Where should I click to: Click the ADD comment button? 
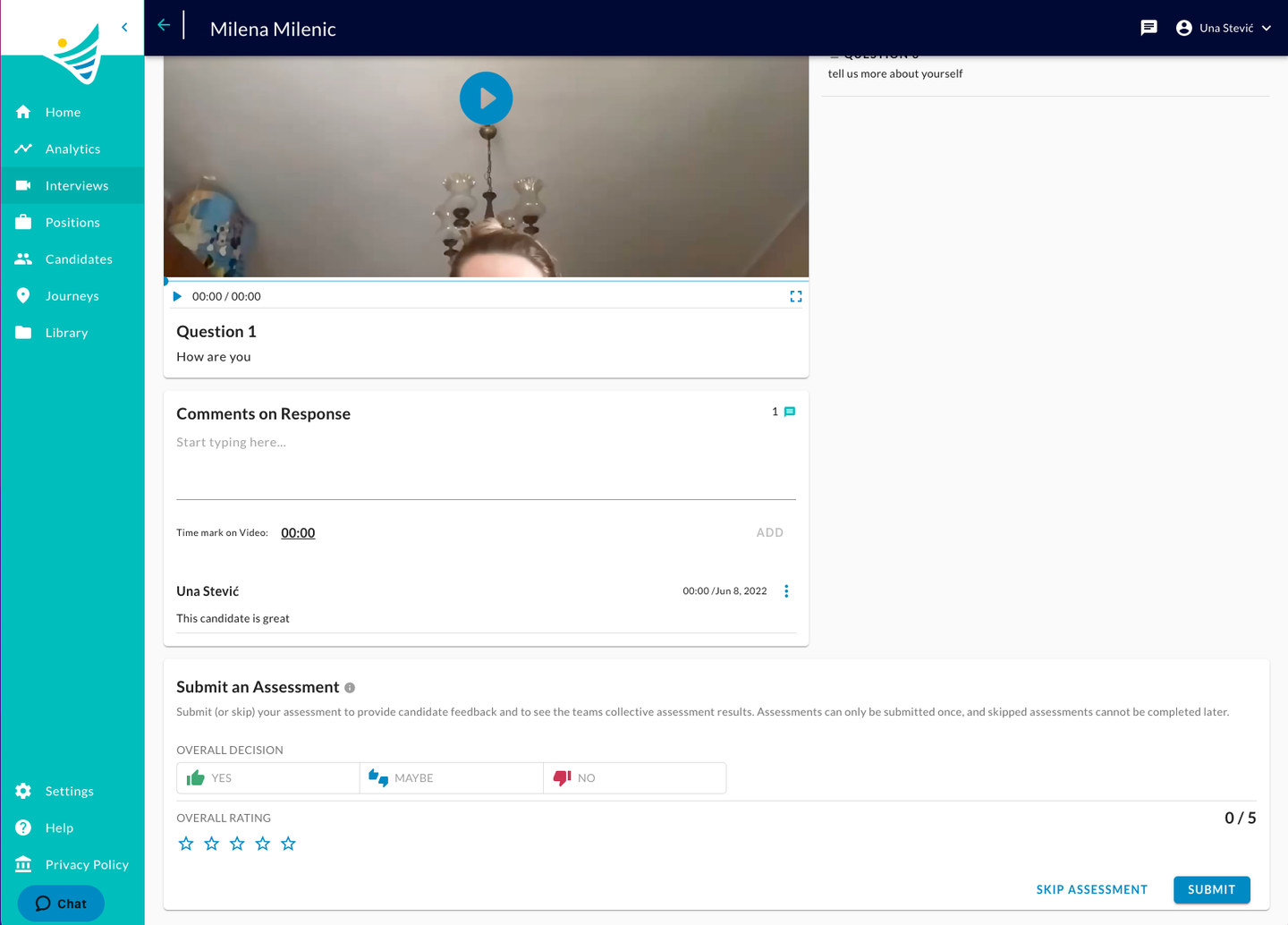click(769, 532)
